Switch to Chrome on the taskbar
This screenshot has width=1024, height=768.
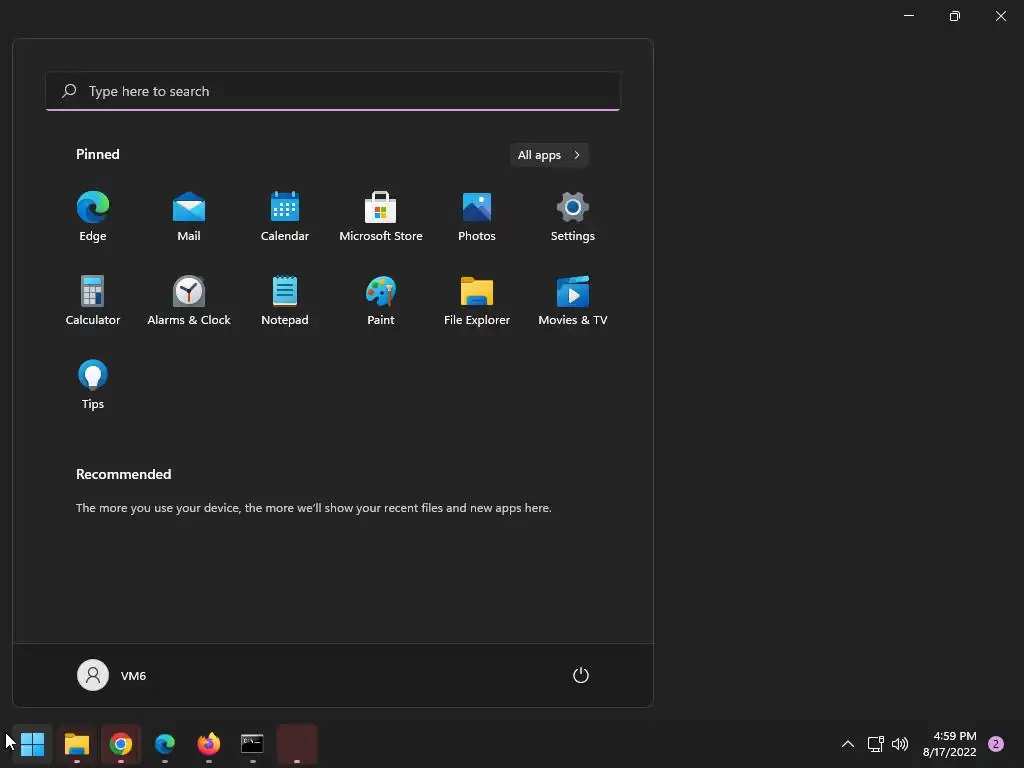[x=121, y=744]
